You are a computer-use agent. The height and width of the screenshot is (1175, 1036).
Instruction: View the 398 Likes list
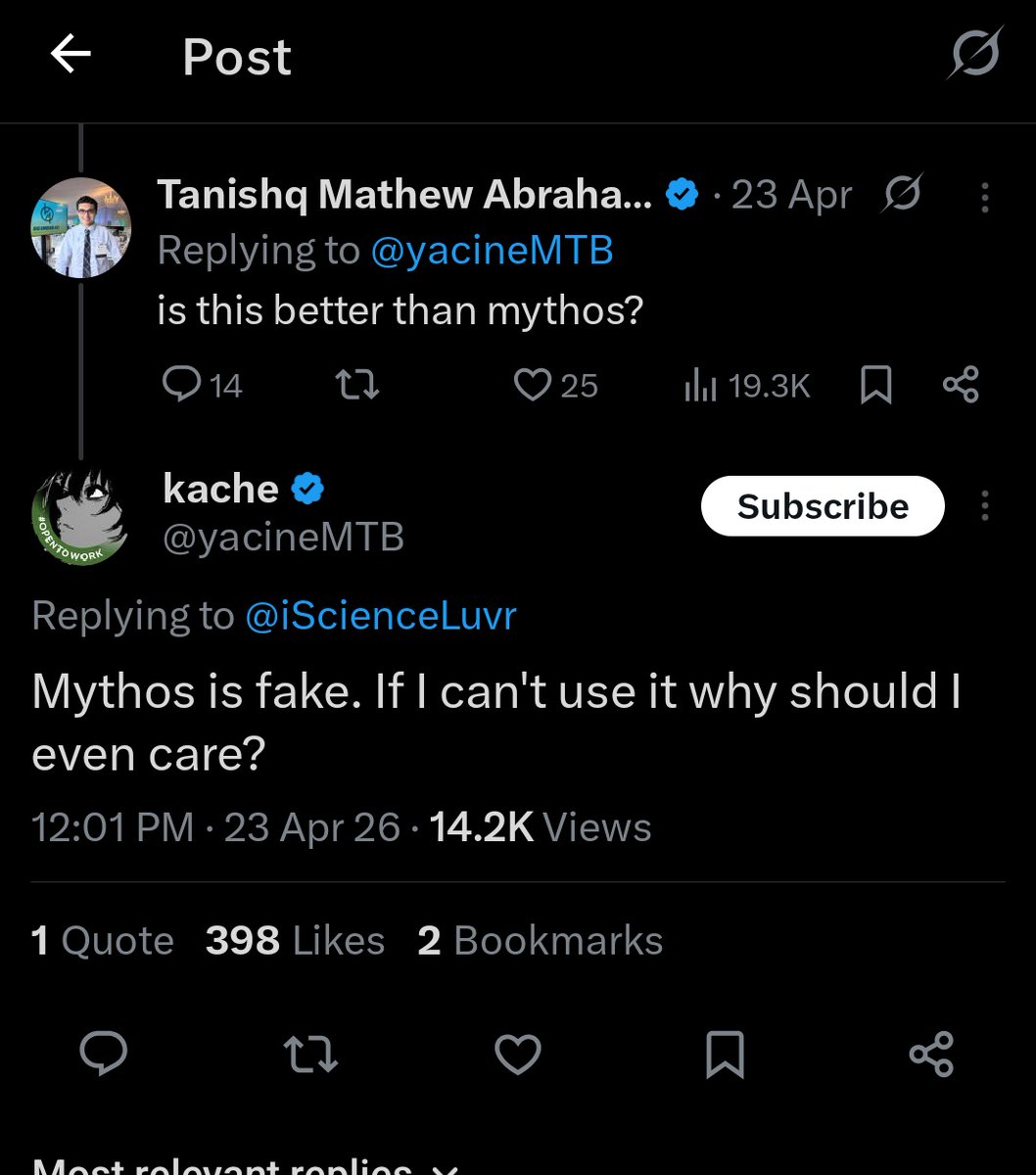tap(295, 941)
